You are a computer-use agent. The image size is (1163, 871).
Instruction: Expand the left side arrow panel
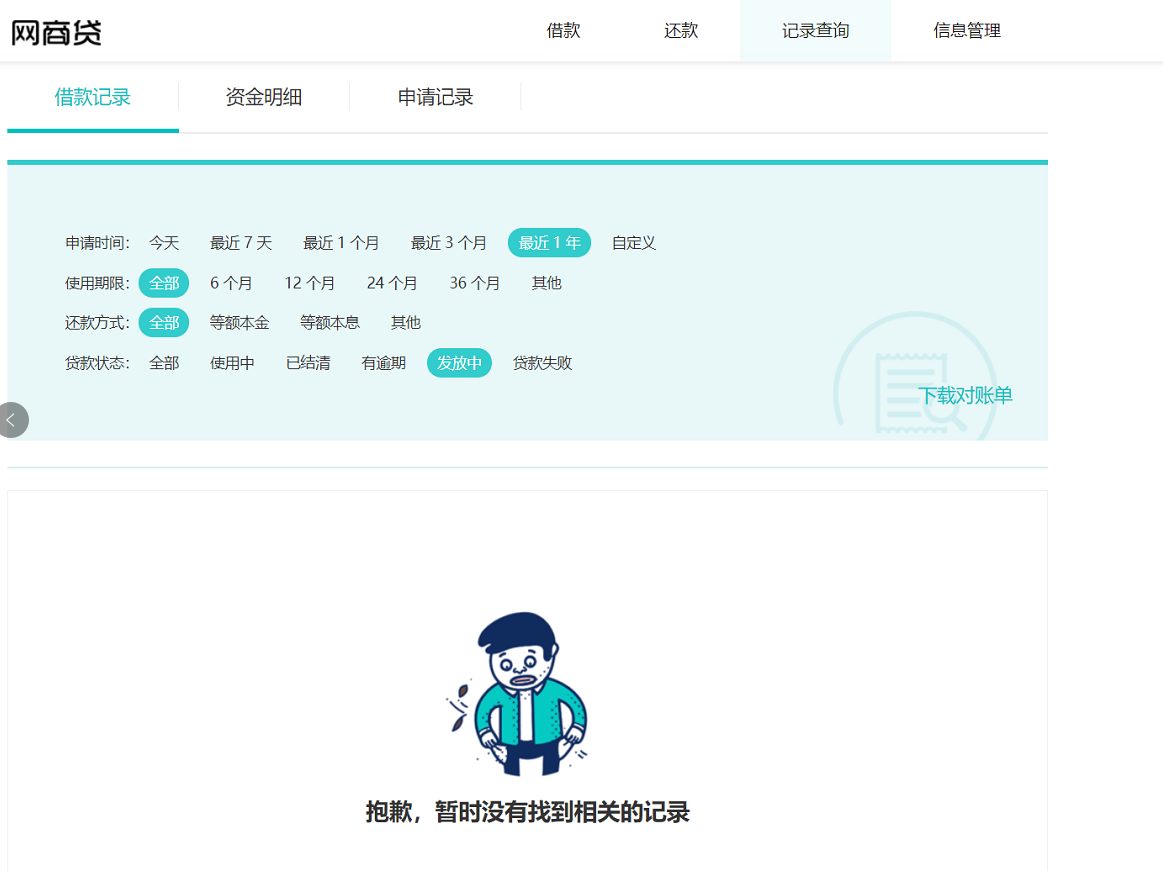coord(11,420)
